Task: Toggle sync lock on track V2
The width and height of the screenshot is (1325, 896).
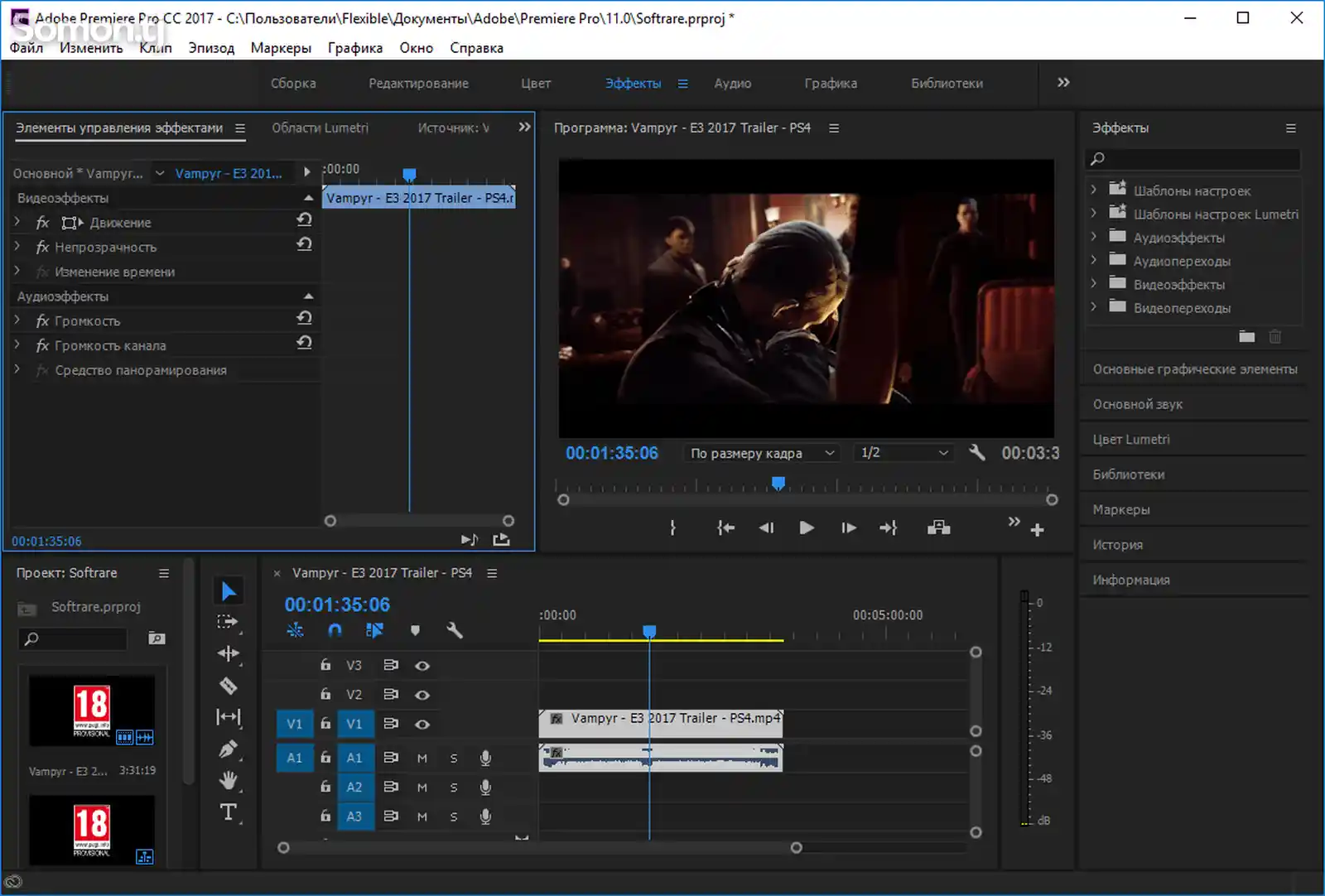Action: click(391, 694)
